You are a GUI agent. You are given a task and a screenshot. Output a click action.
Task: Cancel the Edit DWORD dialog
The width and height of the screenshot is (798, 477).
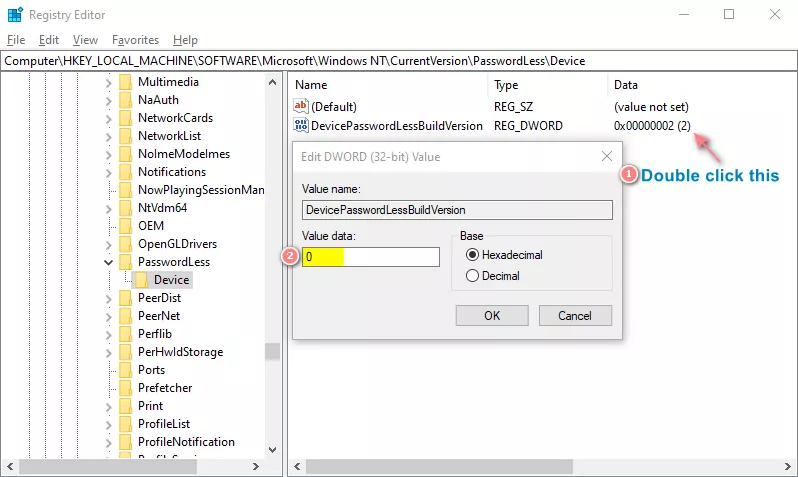pos(575,316)
